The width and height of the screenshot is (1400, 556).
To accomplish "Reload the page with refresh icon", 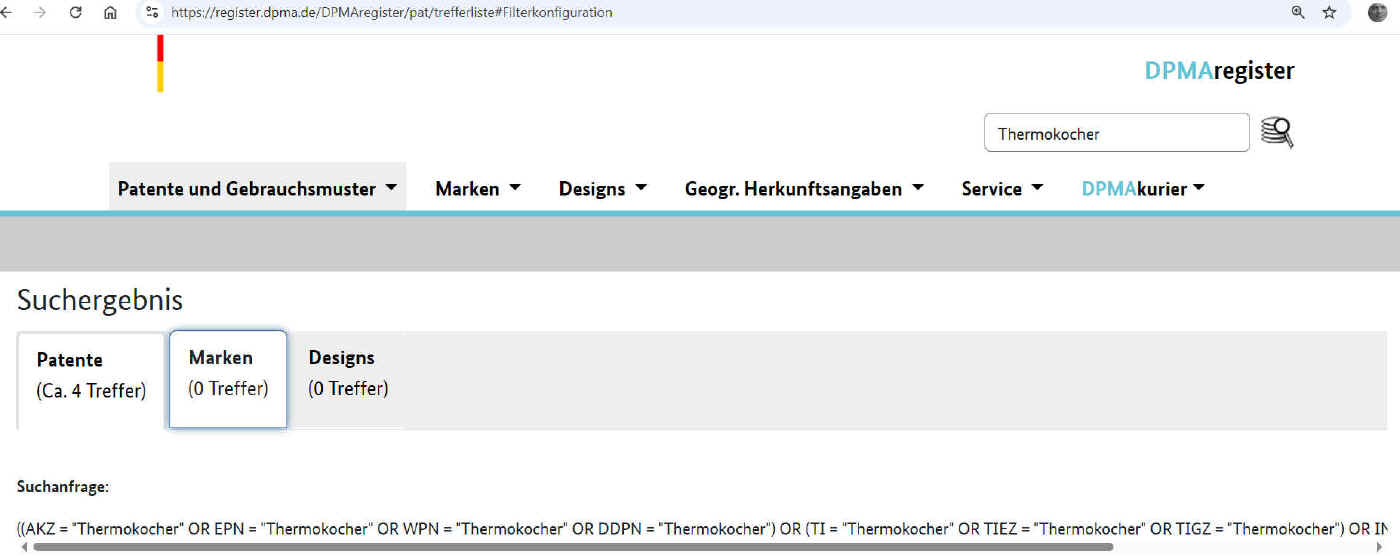I will click(75, 13).
